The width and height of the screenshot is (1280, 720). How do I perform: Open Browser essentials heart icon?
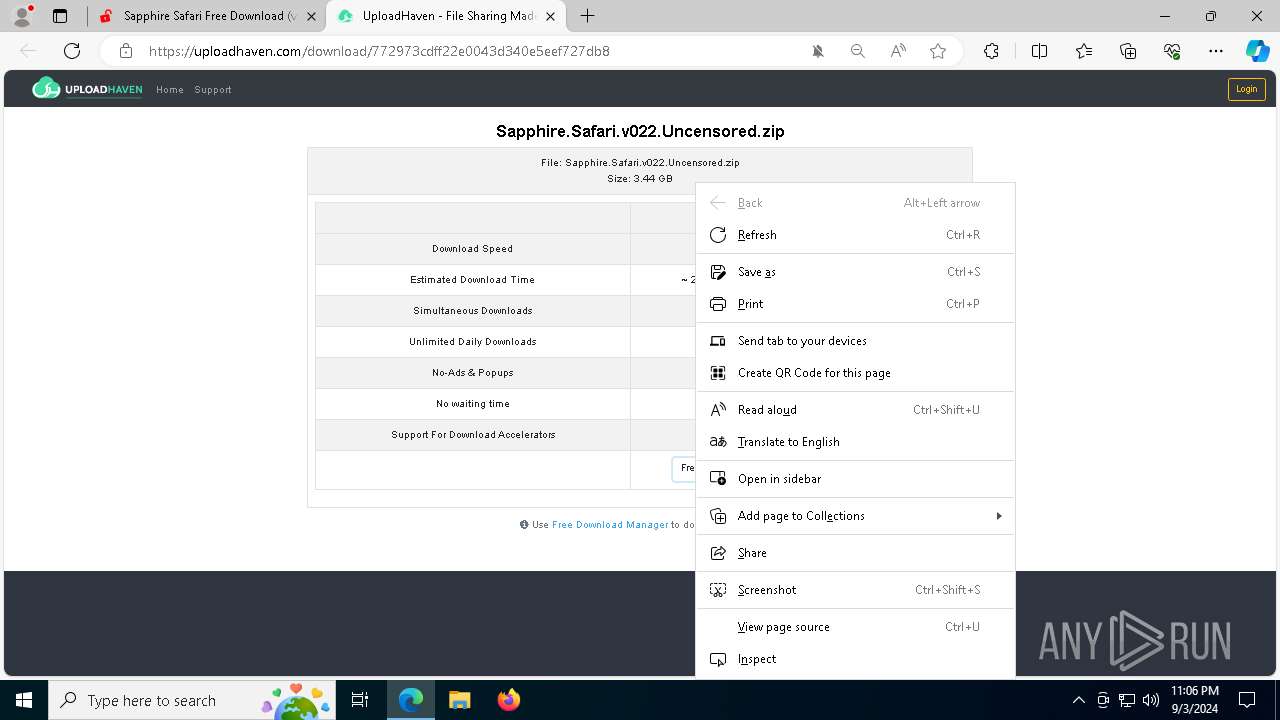click(x=1172, y=51)
